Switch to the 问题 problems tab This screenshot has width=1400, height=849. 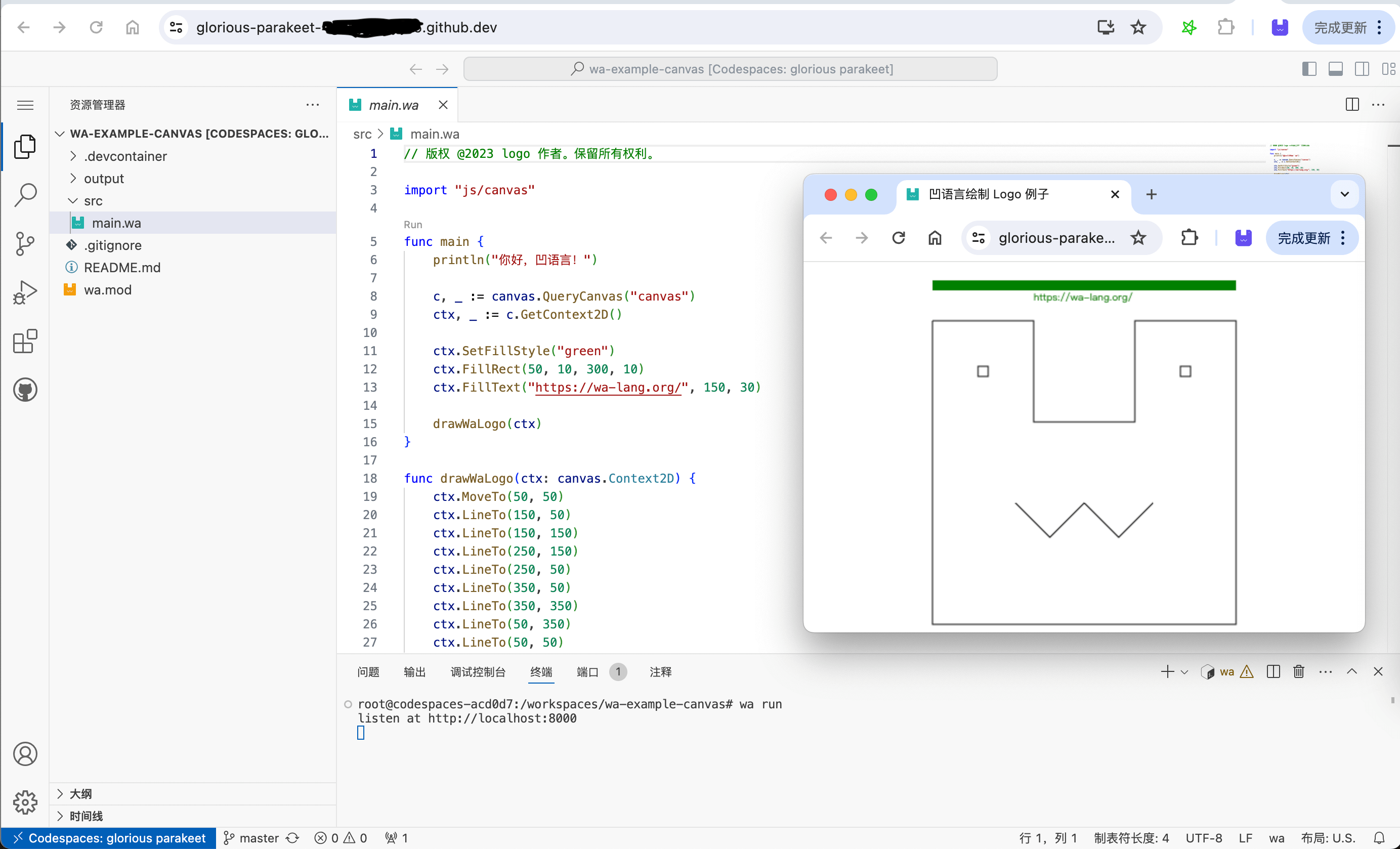pyautogui.click(x=368, y=672)
